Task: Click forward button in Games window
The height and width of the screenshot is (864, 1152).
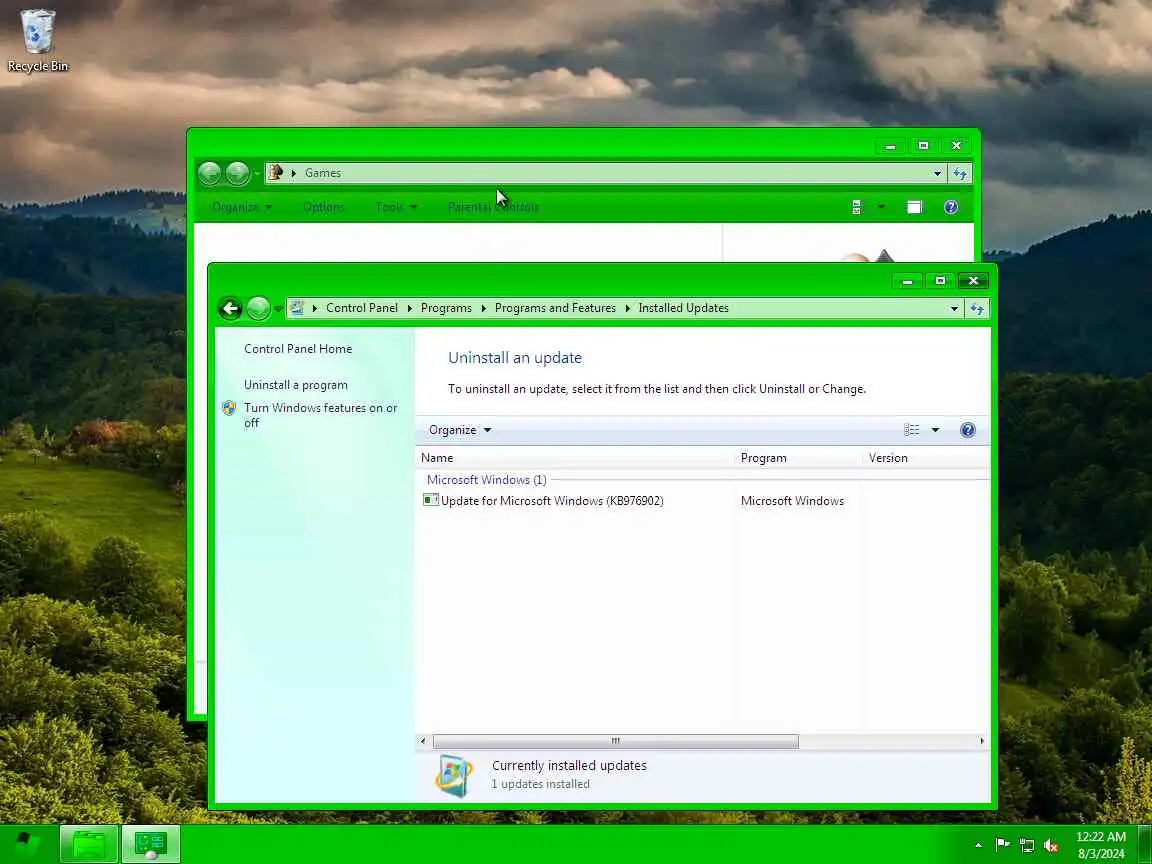Action: (237, 173)
